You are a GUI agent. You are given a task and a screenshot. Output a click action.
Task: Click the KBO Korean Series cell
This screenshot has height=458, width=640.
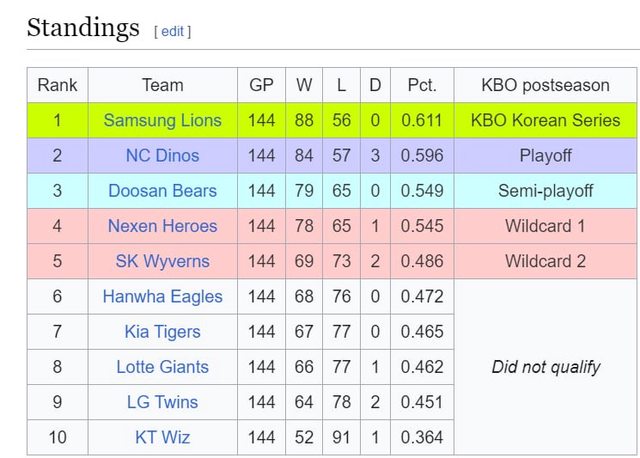(x=545, y=120)
